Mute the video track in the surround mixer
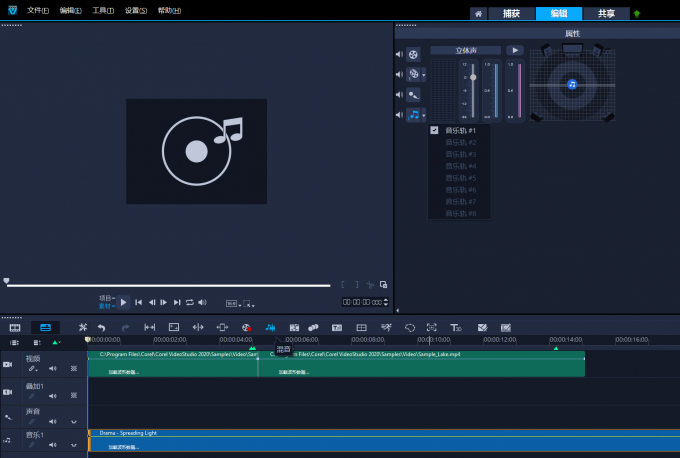The width and height of the screenshot is (680, 458). (x=399, y=54)
